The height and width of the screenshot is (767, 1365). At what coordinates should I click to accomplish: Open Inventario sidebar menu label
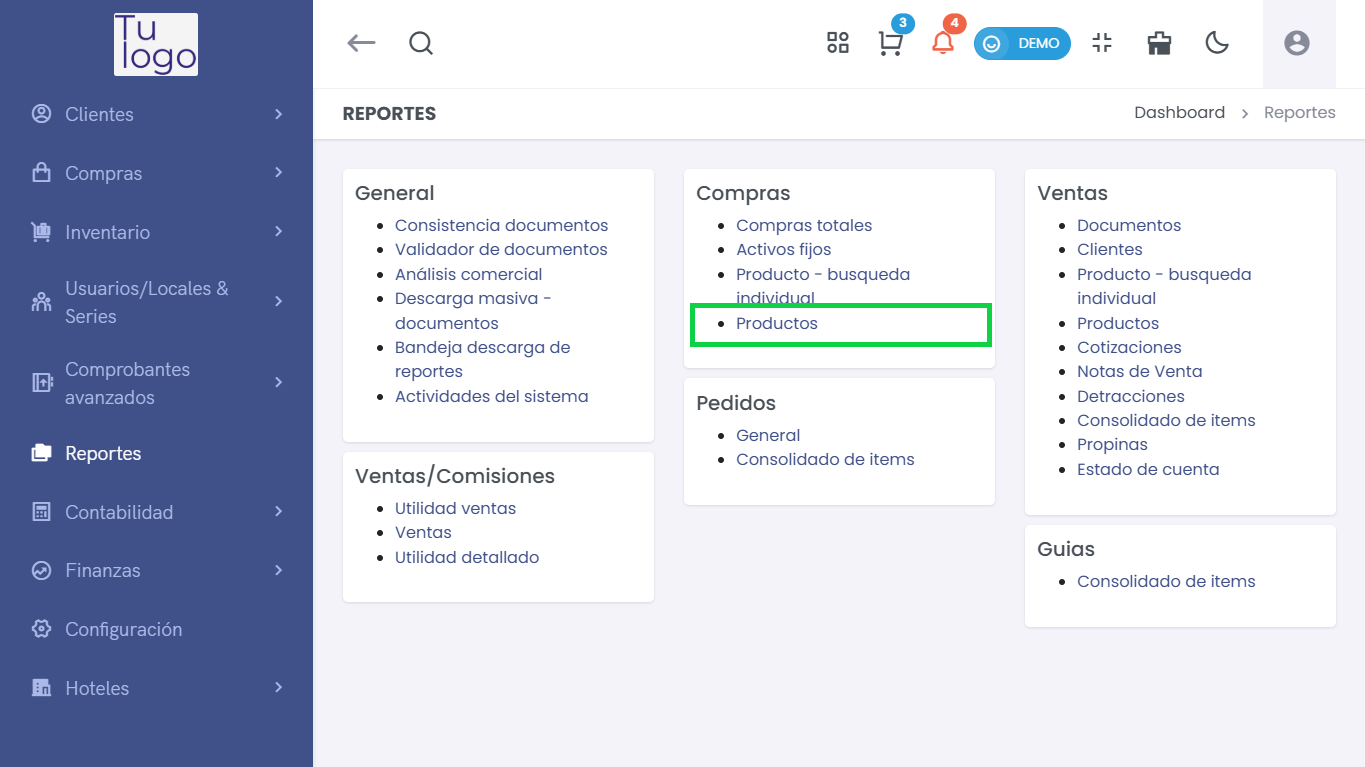(107, 232)
